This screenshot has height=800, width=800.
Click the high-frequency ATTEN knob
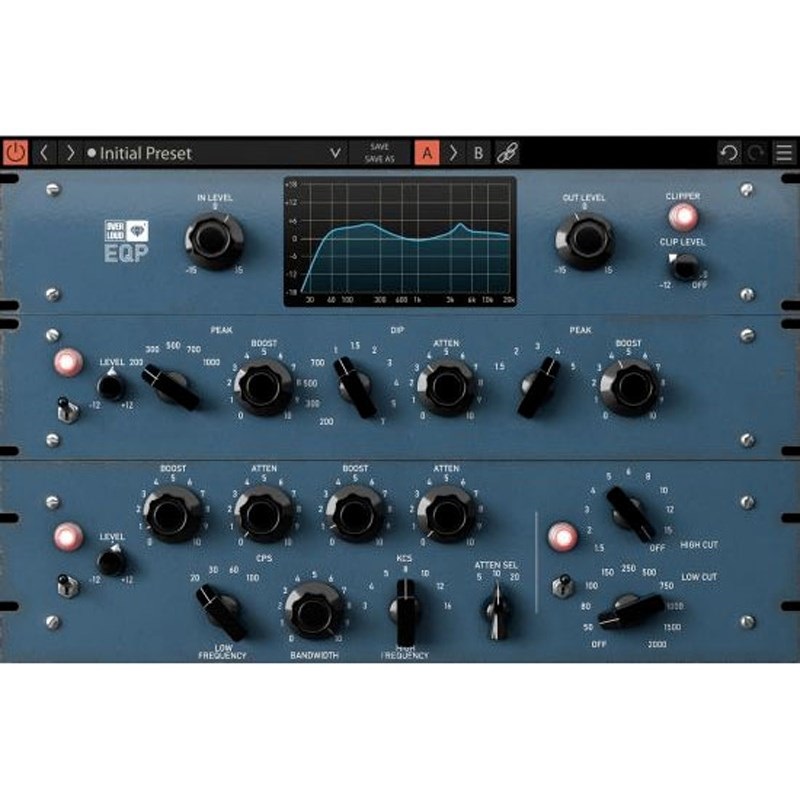click(446, 514)
